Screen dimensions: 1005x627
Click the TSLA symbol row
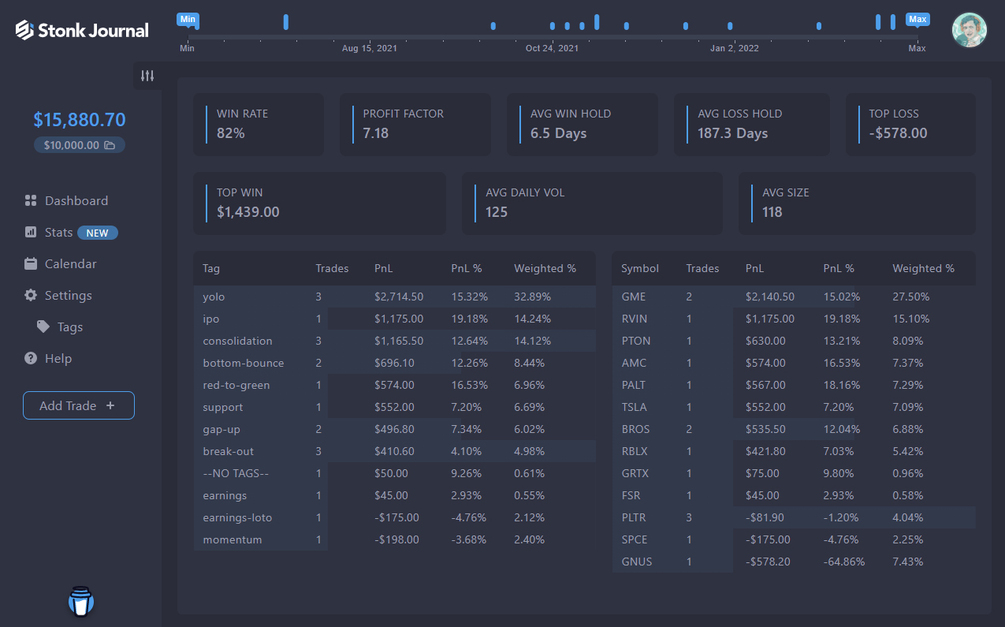point(793,407)
